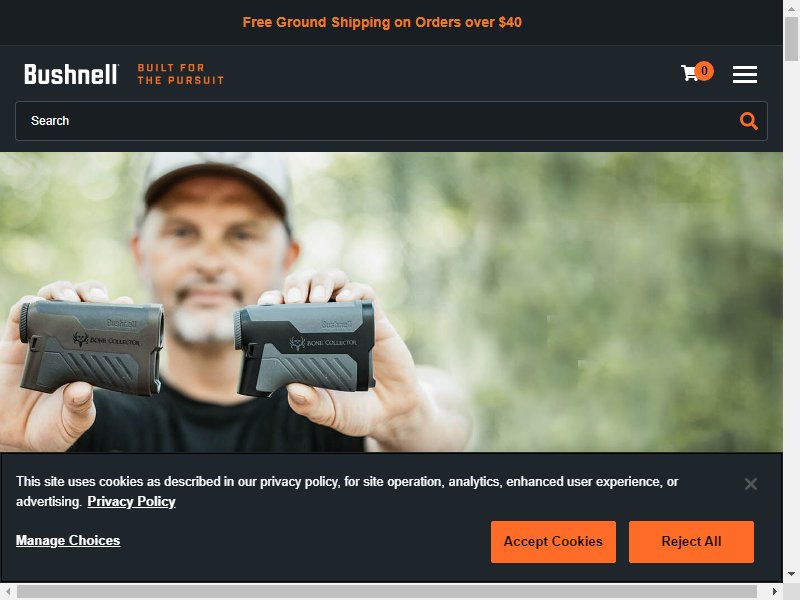The height and width of the screenshot is (600, 800).
Task: Open Manage Choices link
Action: tap(68, 540)
